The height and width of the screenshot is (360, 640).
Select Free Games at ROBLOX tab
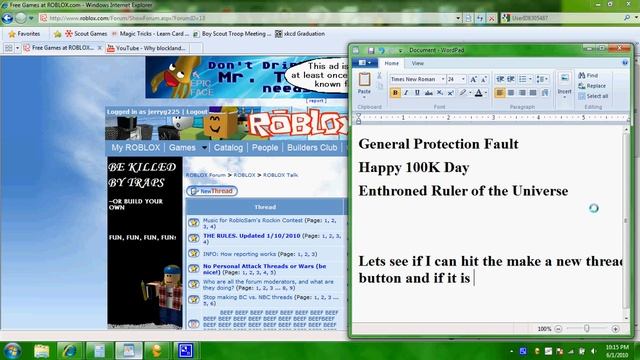tap(62, 48)
